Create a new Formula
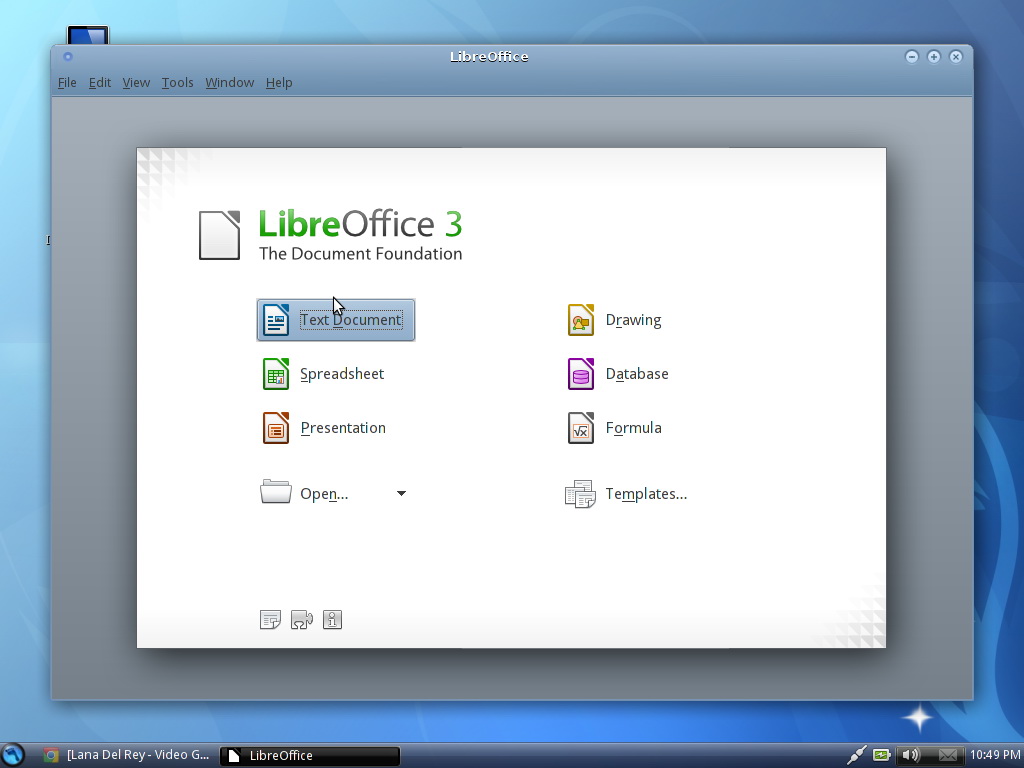1024x768 pixels. [x=633, y=428]
